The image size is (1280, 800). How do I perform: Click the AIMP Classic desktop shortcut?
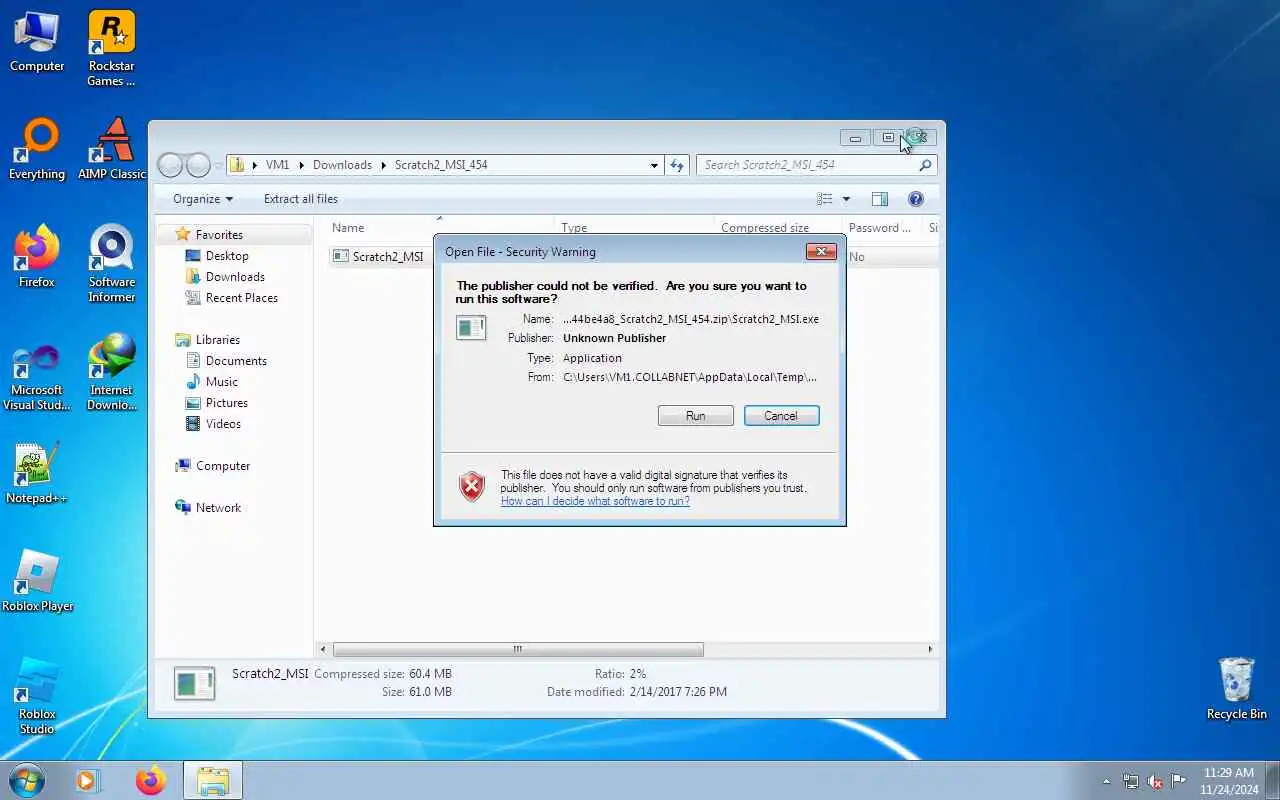[x=112, y=150]
